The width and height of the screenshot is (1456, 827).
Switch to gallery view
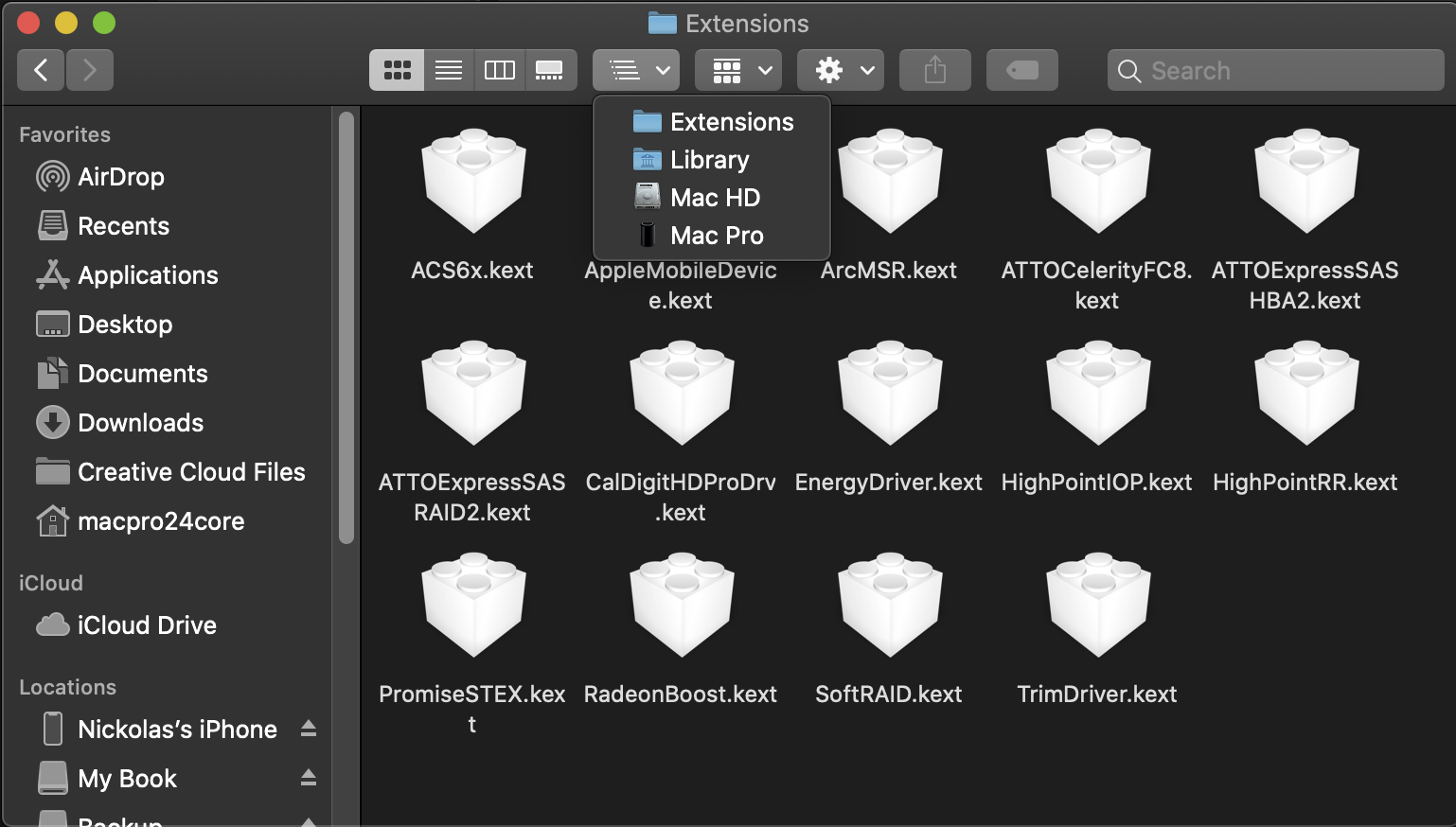pos(550,70)
